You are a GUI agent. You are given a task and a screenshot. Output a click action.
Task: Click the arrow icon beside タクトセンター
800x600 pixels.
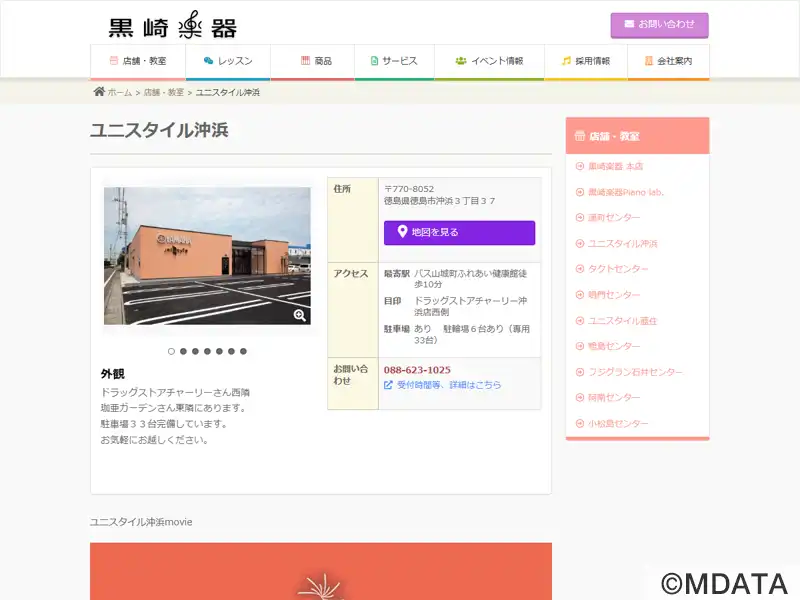(580, 269)
